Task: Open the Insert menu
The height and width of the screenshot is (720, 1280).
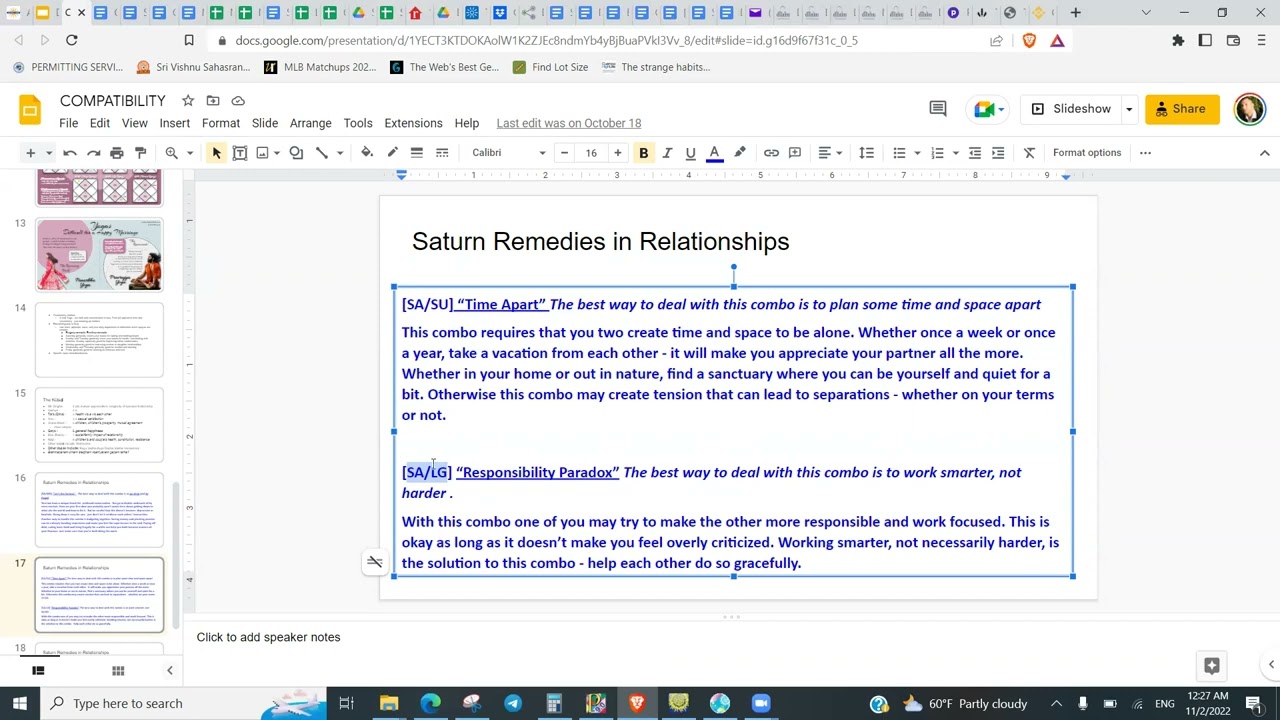Action: [x=174, y=123]
